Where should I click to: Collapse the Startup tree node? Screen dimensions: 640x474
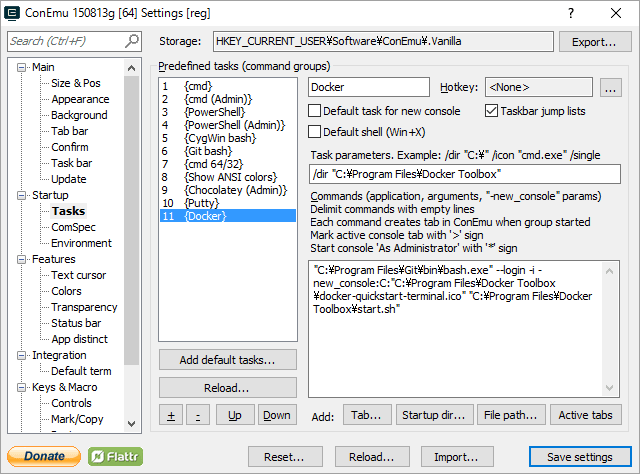point(21,195)
